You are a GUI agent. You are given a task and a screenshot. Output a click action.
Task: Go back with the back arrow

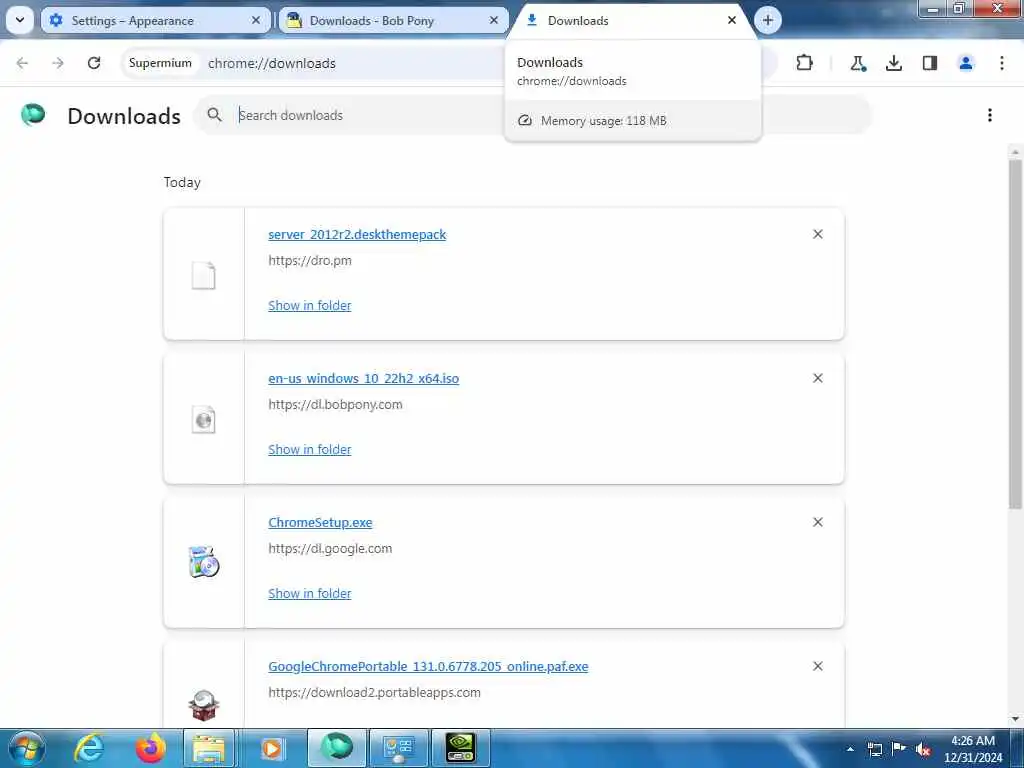pyautogui.click(x=22, y=63)
